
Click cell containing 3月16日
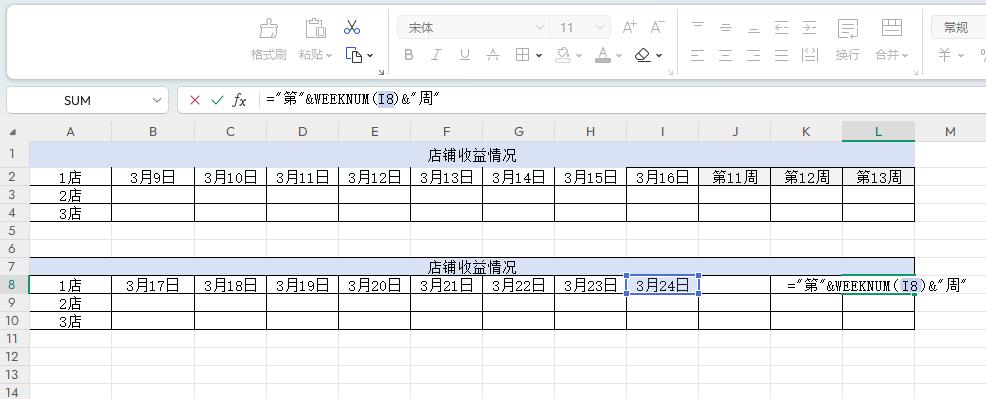(662, 177)
